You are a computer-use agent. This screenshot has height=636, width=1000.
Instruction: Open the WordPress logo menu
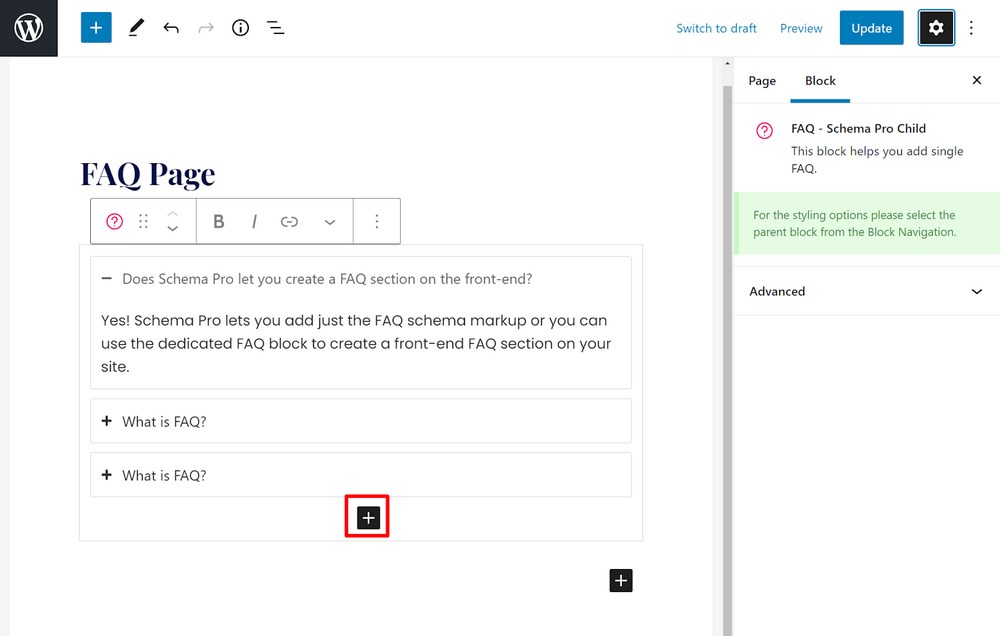tap(29, 28)
